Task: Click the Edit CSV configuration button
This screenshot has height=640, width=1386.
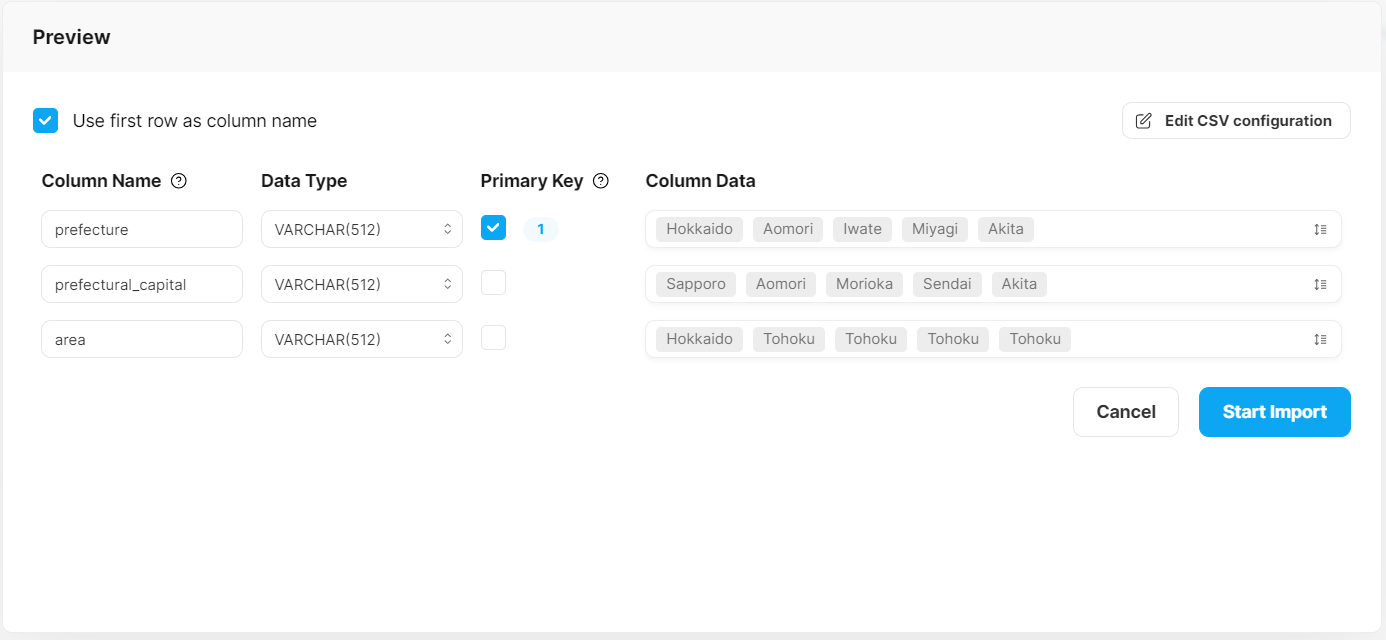Action: click(x=1236, y=120)
